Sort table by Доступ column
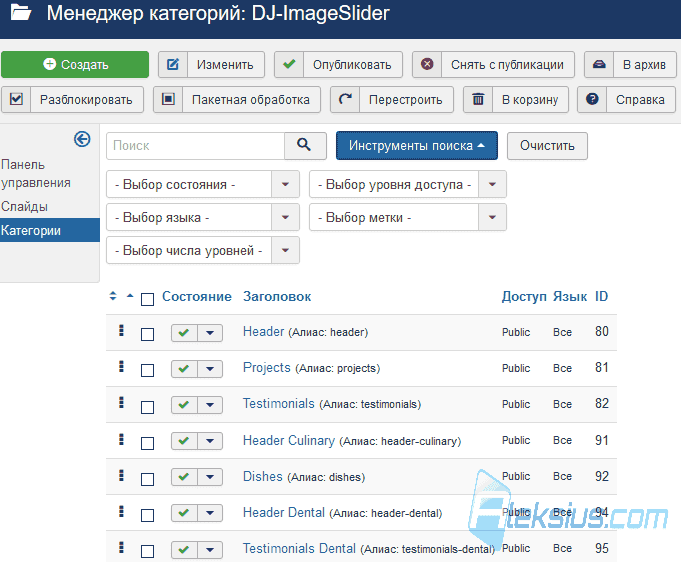The height and width of the screenshot is (562, 681). click(524, 297)
